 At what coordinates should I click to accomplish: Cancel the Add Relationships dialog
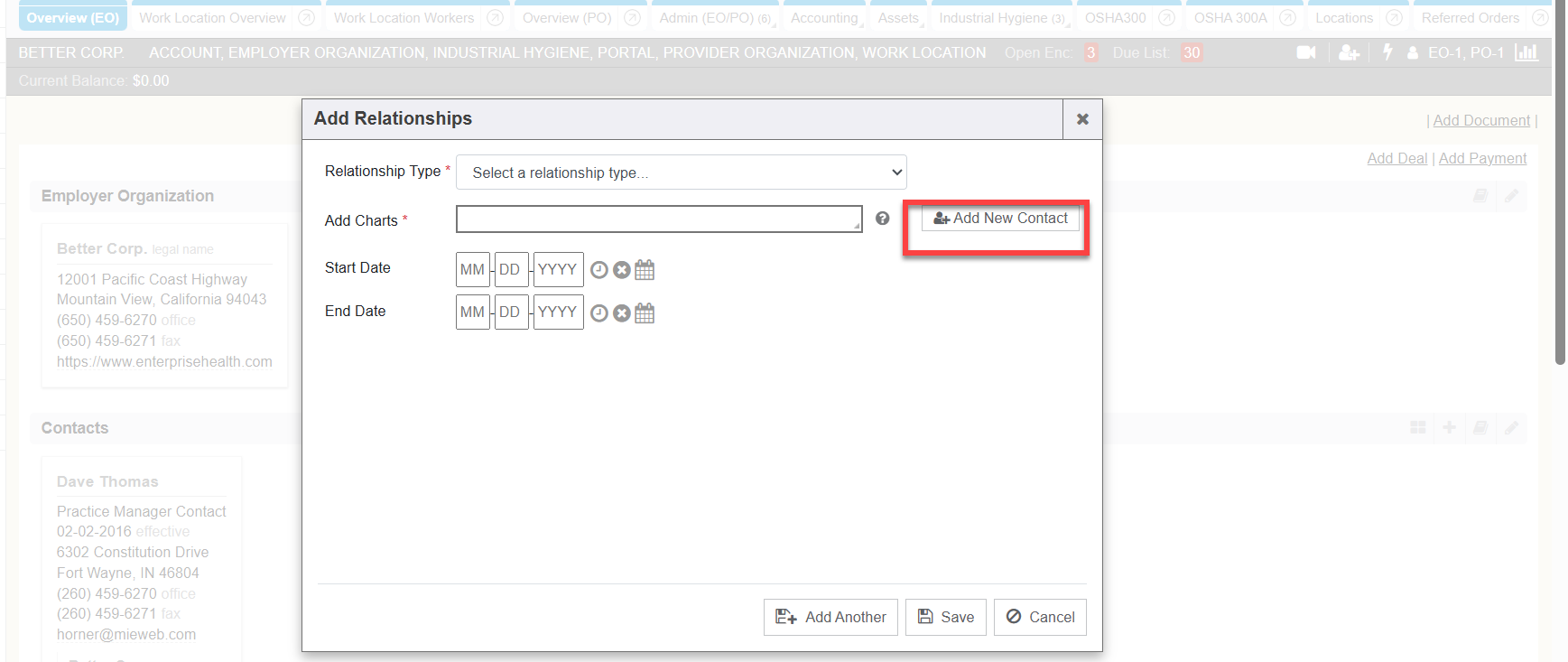click(1040, 617)
